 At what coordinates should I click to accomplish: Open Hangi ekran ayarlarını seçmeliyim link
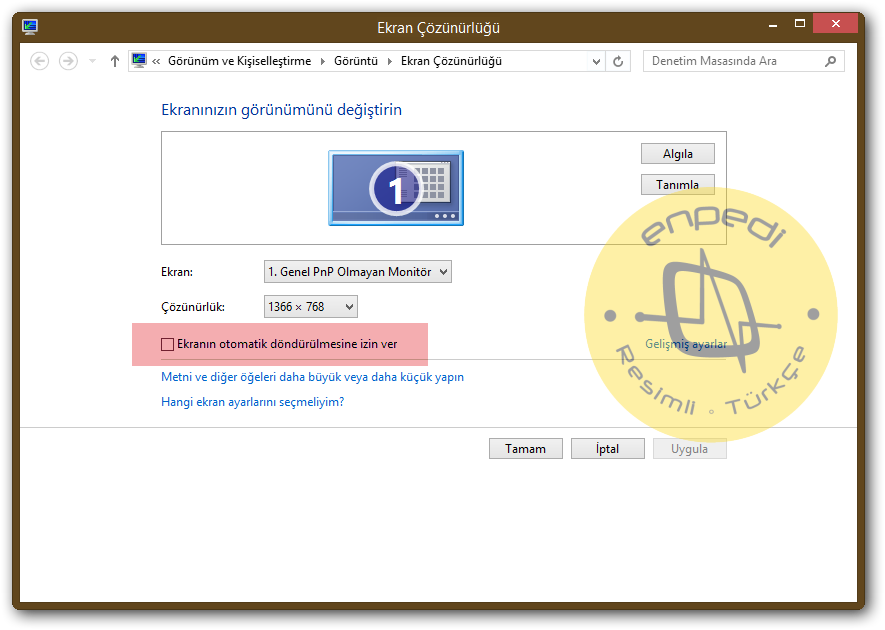pyautogui.click(x=253, y=402)
